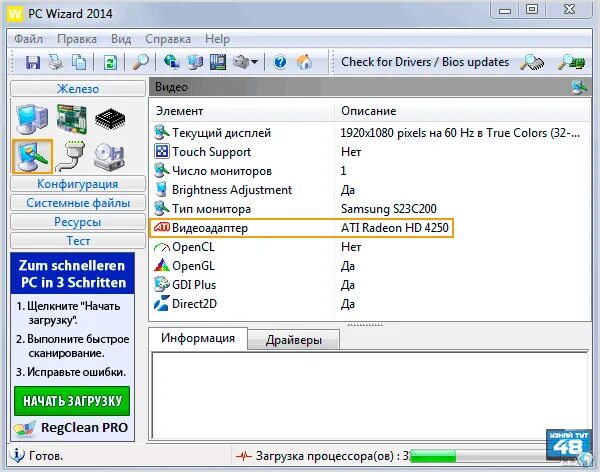Screen dimensions: 600x472
Task: Open the Правка menu
Action: pyautogui.click(x=77, y=39)
